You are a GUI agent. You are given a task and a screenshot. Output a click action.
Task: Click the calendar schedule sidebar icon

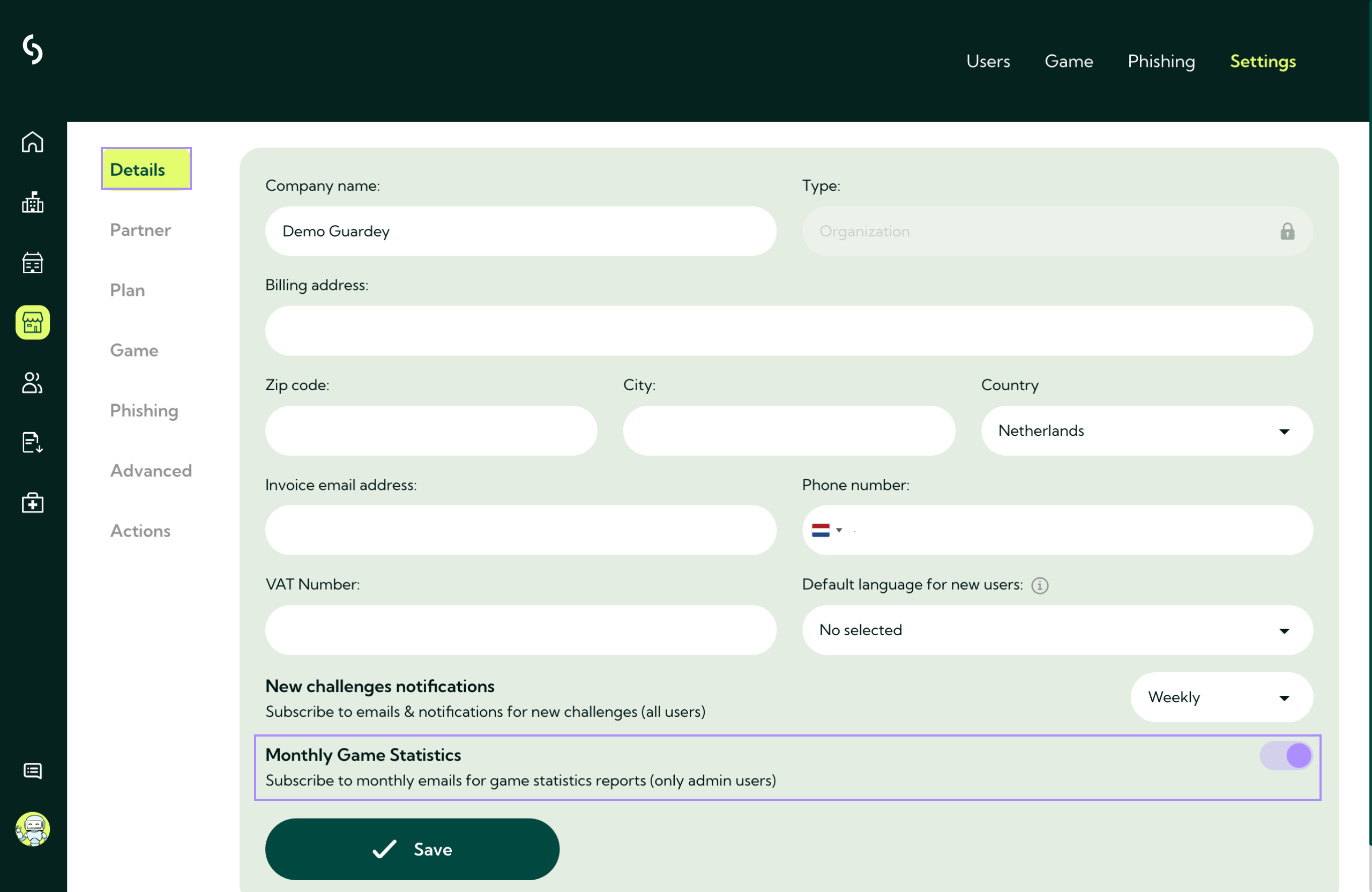[32, 262]
